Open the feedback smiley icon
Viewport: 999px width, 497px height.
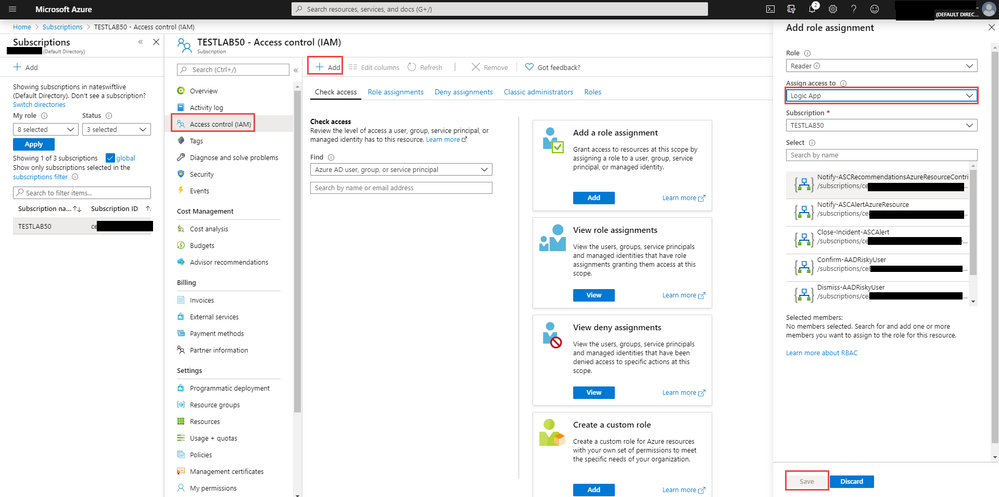(x=874, y=10)
